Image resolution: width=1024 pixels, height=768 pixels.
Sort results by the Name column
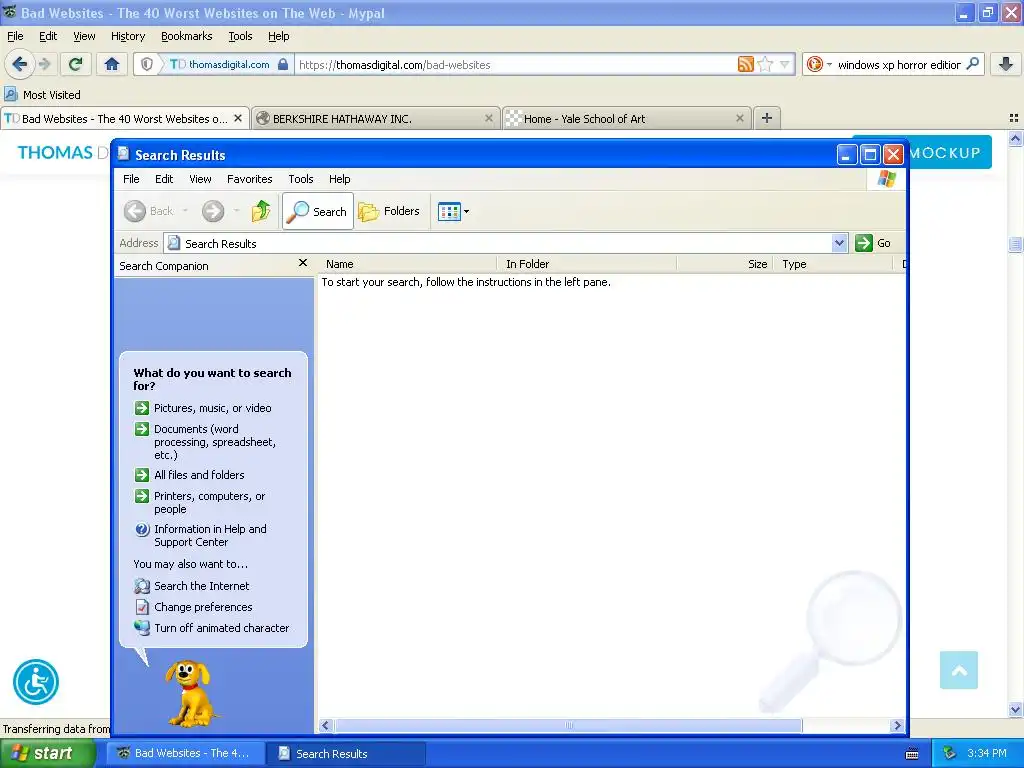[408, 264]
